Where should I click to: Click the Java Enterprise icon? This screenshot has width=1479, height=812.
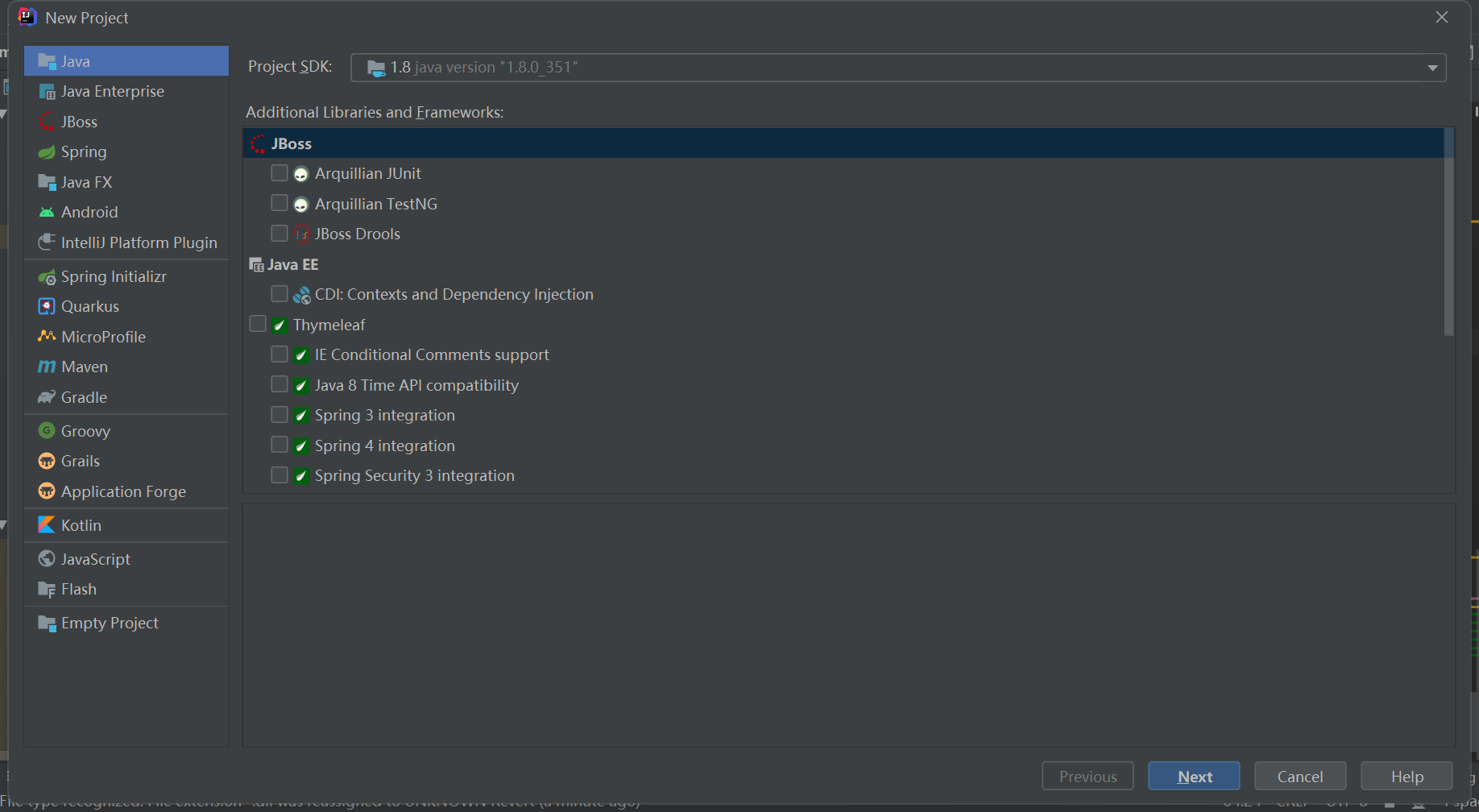[x=47, y=92]
